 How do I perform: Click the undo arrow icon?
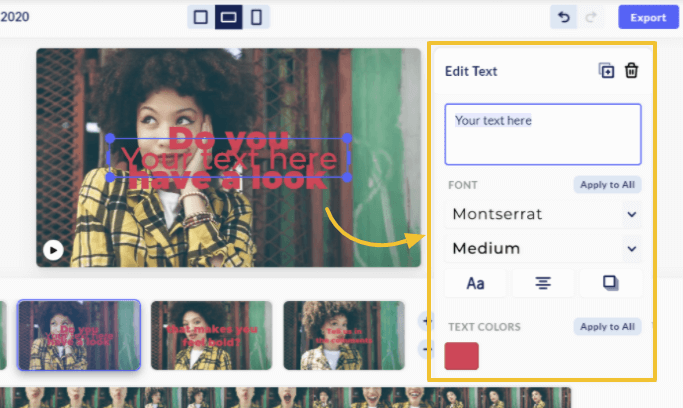point(564,17)
